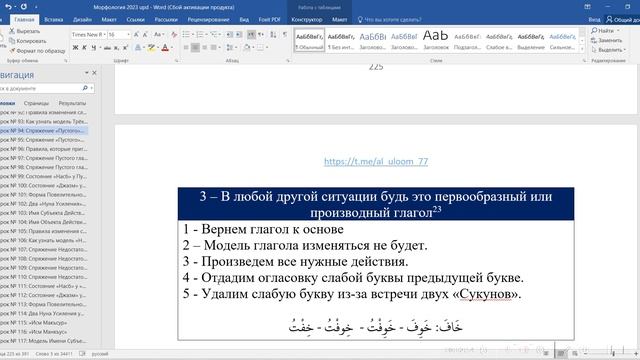640x360 pixels.
Task: Select heading Урок № 95 in navigation
Action: tap(44, 140)
